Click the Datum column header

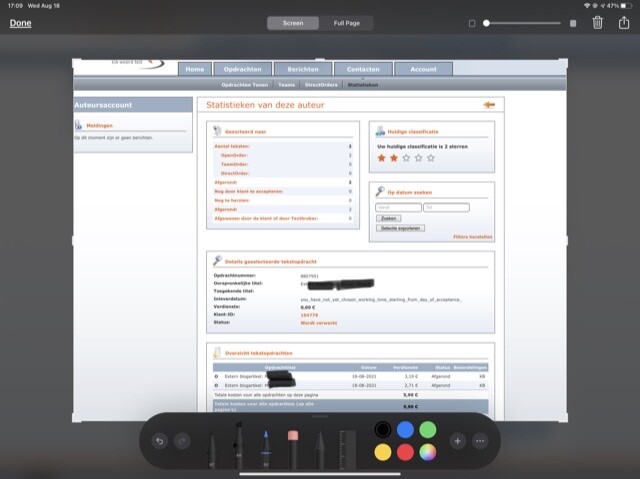[x=369, y=367]
